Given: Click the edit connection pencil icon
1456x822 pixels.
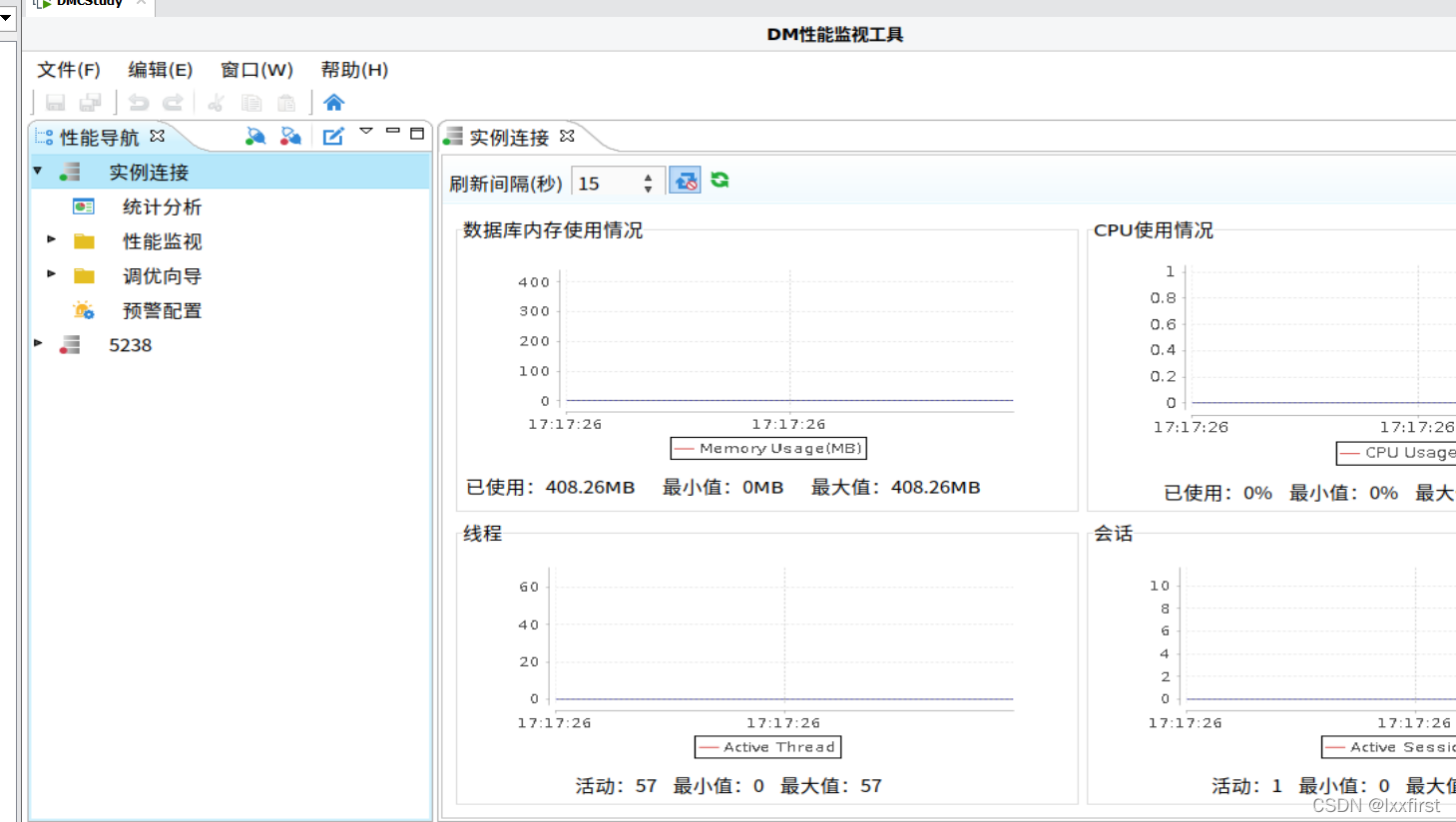Looking at the screenshot, I should (333, 136).
